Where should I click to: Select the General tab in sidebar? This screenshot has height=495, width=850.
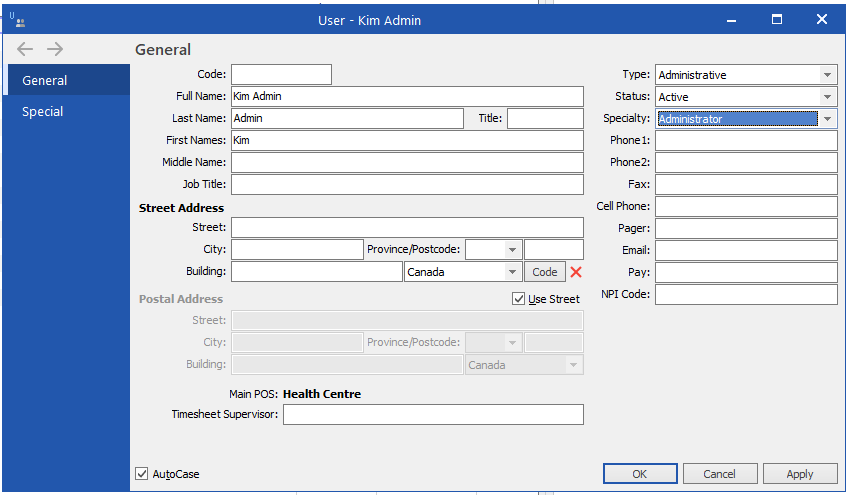(x=44, y=80)
